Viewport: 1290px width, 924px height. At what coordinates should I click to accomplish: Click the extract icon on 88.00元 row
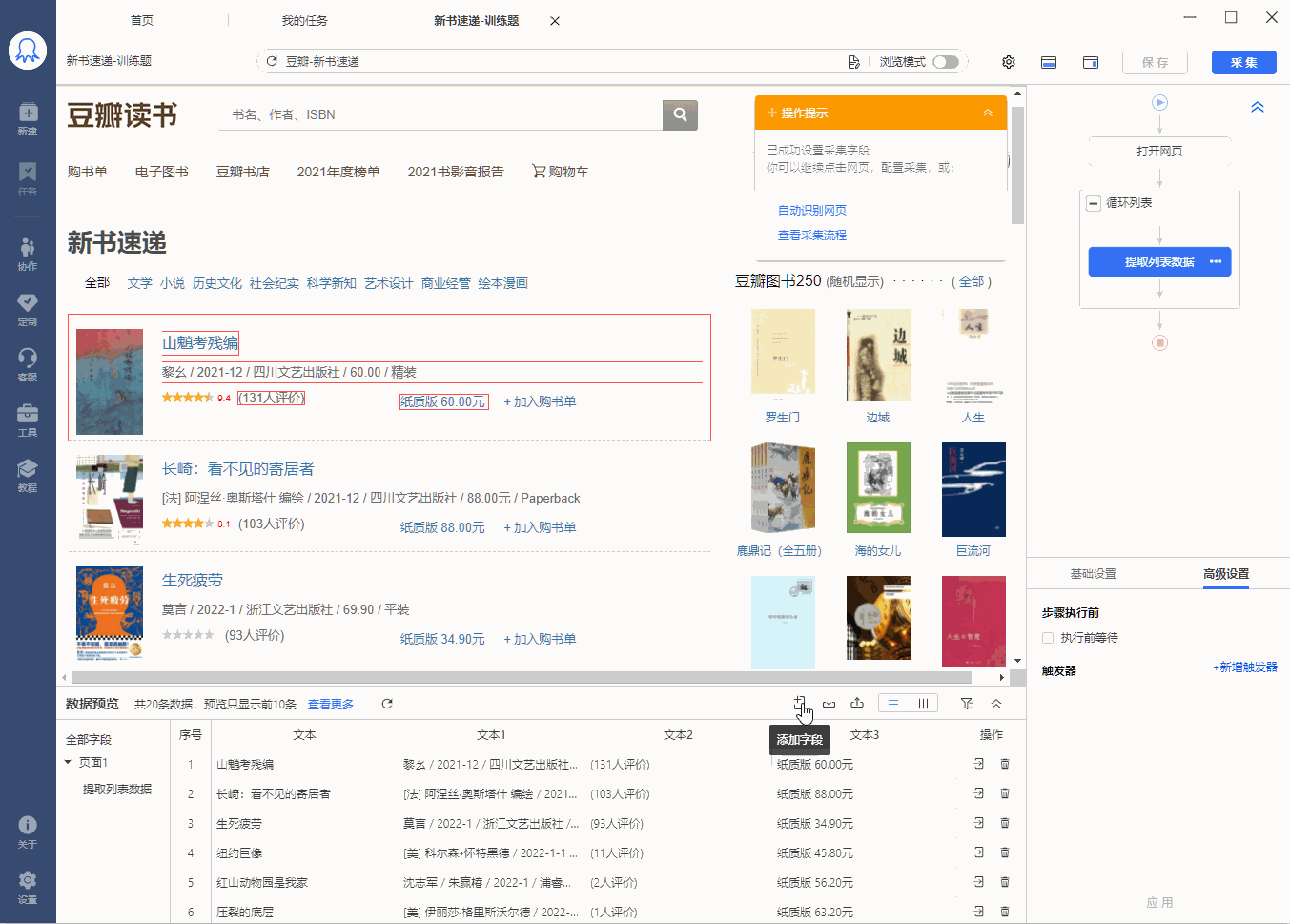coord(978,793)
